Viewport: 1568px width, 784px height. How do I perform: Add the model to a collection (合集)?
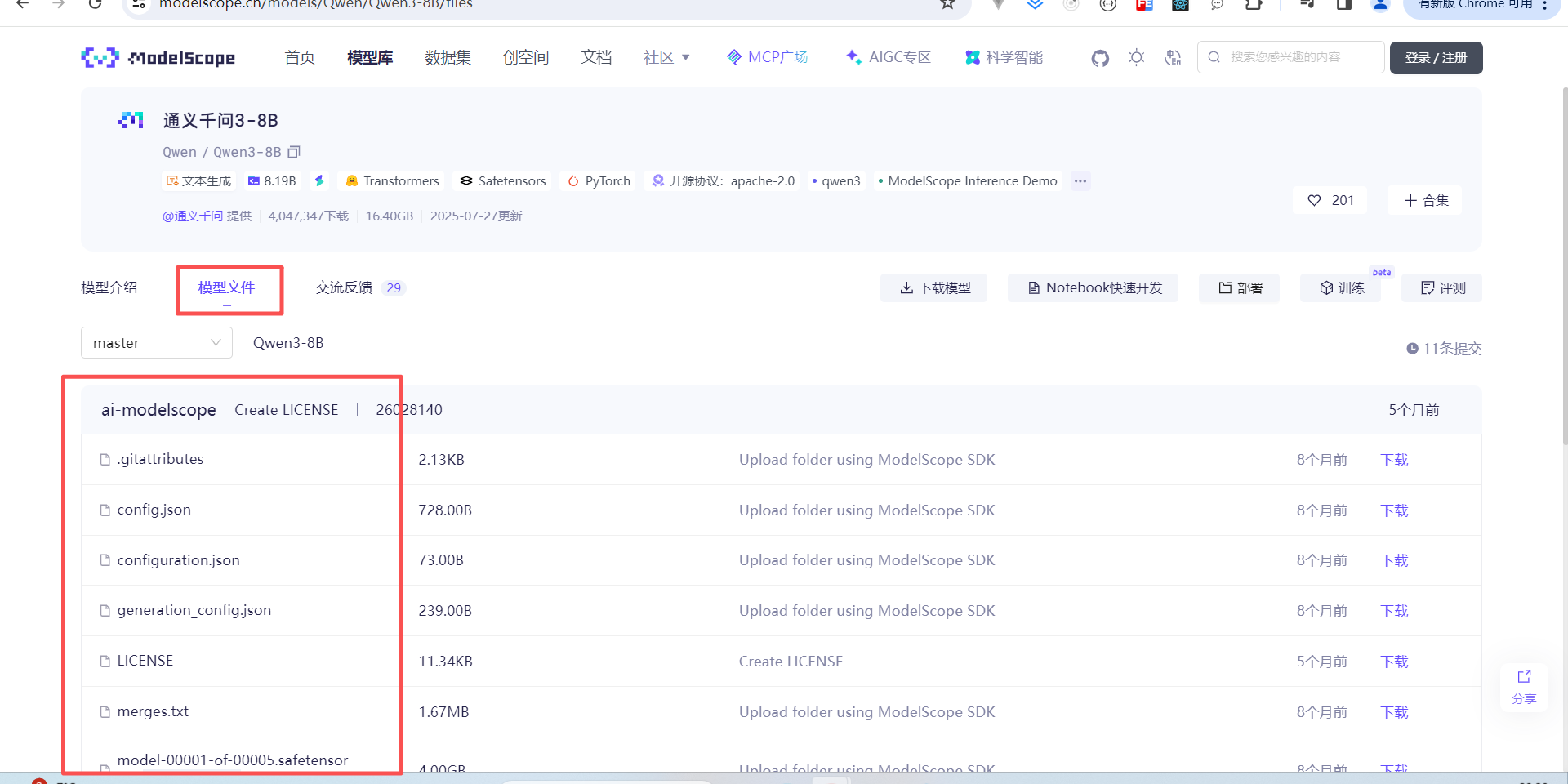tap(1425, 200)
